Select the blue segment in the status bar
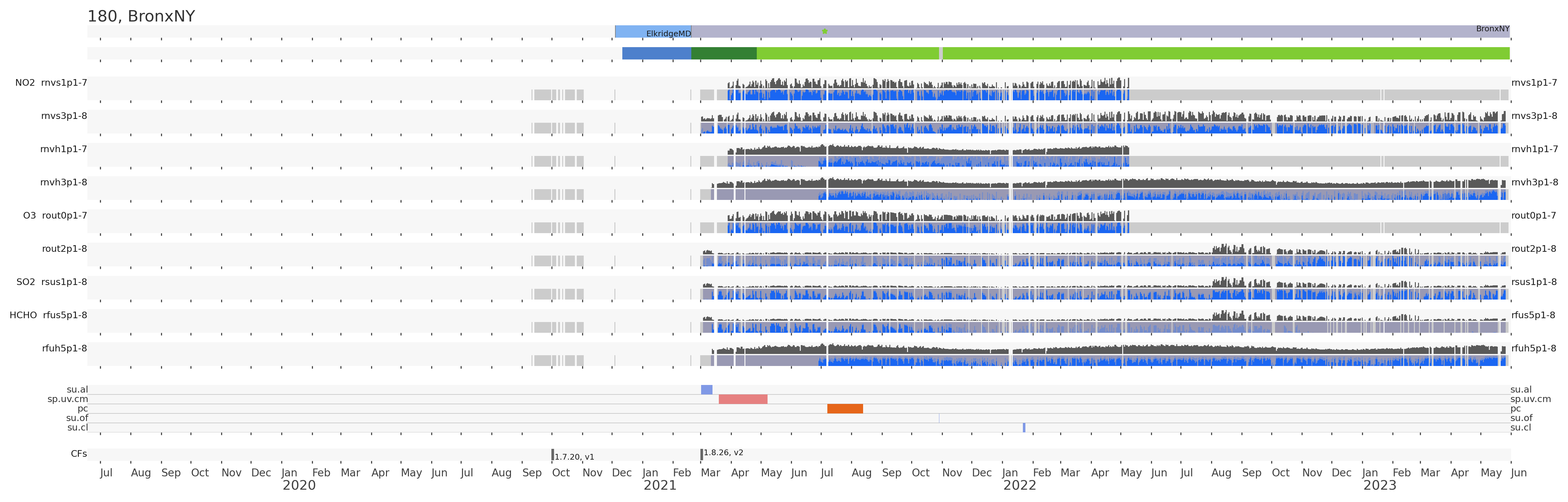The width and height of the screenshot is (1568, 502). tap(656, 53)
